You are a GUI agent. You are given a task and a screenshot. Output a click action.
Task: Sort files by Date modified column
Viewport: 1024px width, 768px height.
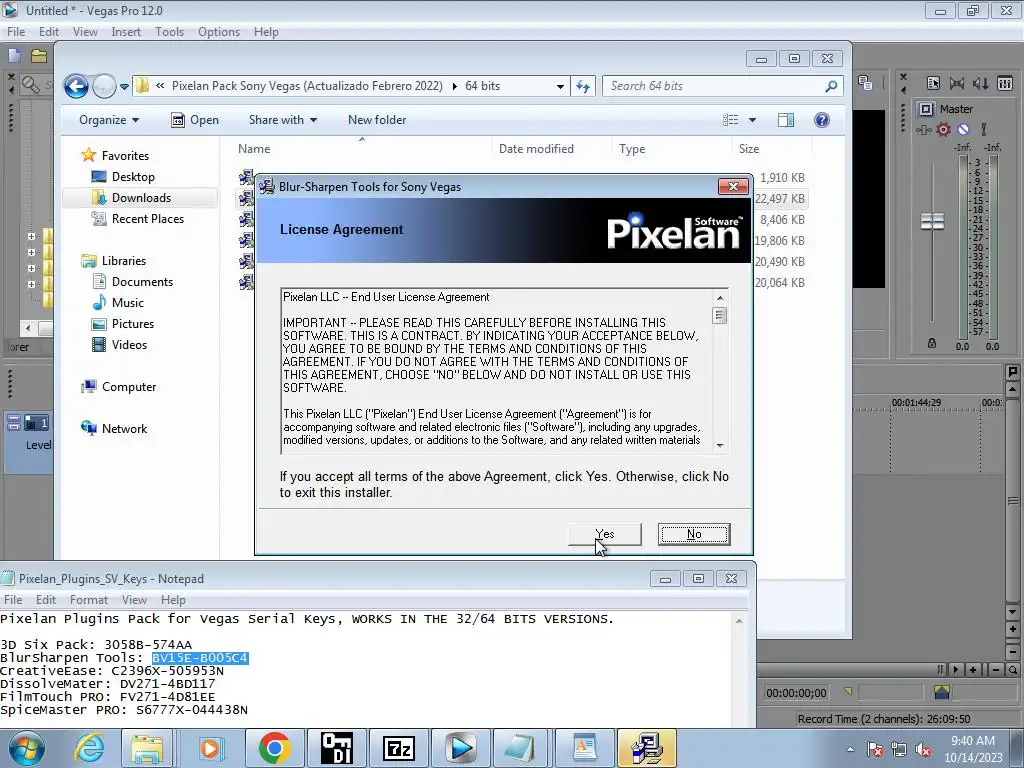coord(536,149)
